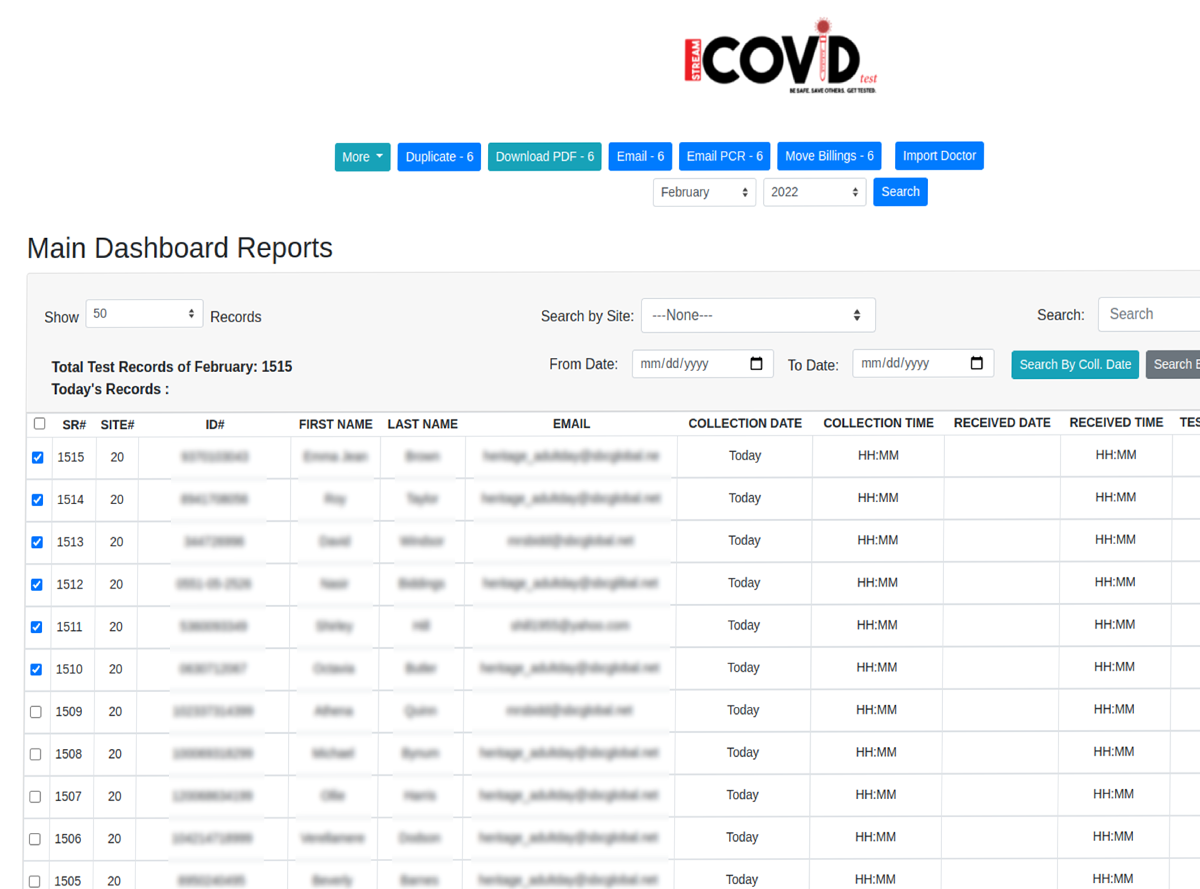Check the checkbox for record 1509
The height and width of the screenshot is (889, 1200).
(36, 712)
